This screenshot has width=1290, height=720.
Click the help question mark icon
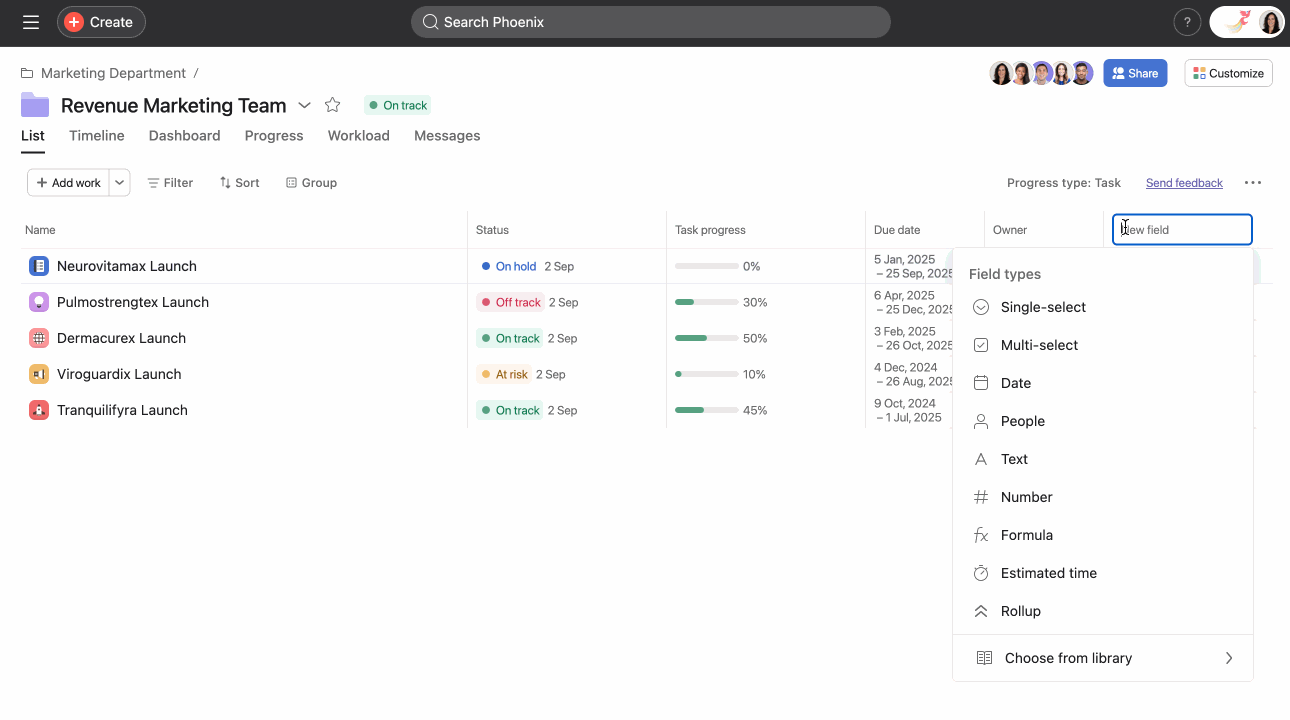coord(1187,21)
